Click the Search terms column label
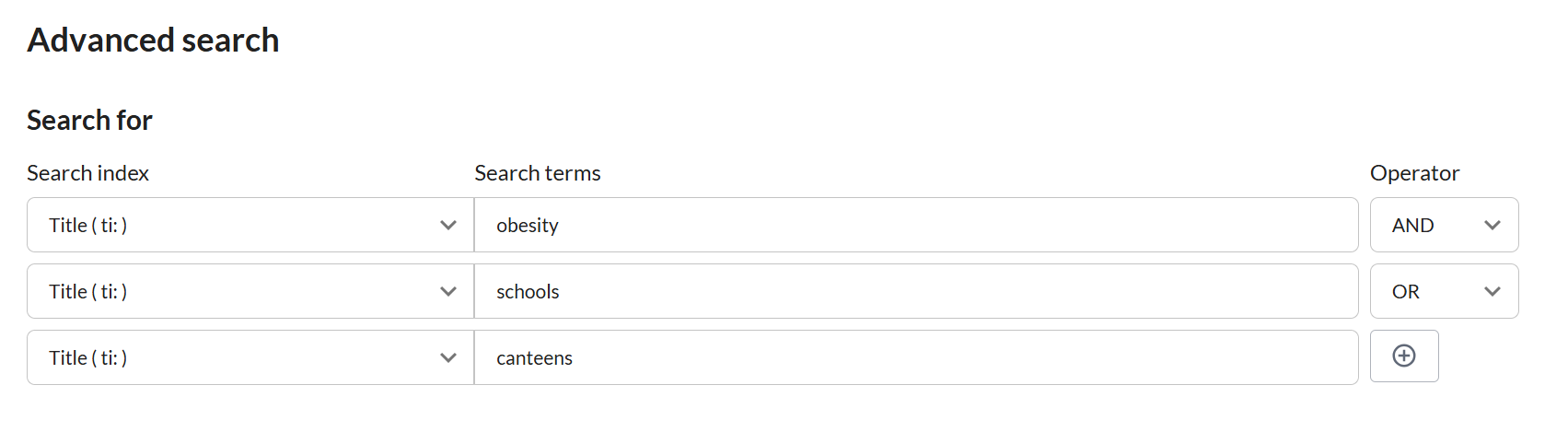The image size is (1568, 432). (538, 173)
